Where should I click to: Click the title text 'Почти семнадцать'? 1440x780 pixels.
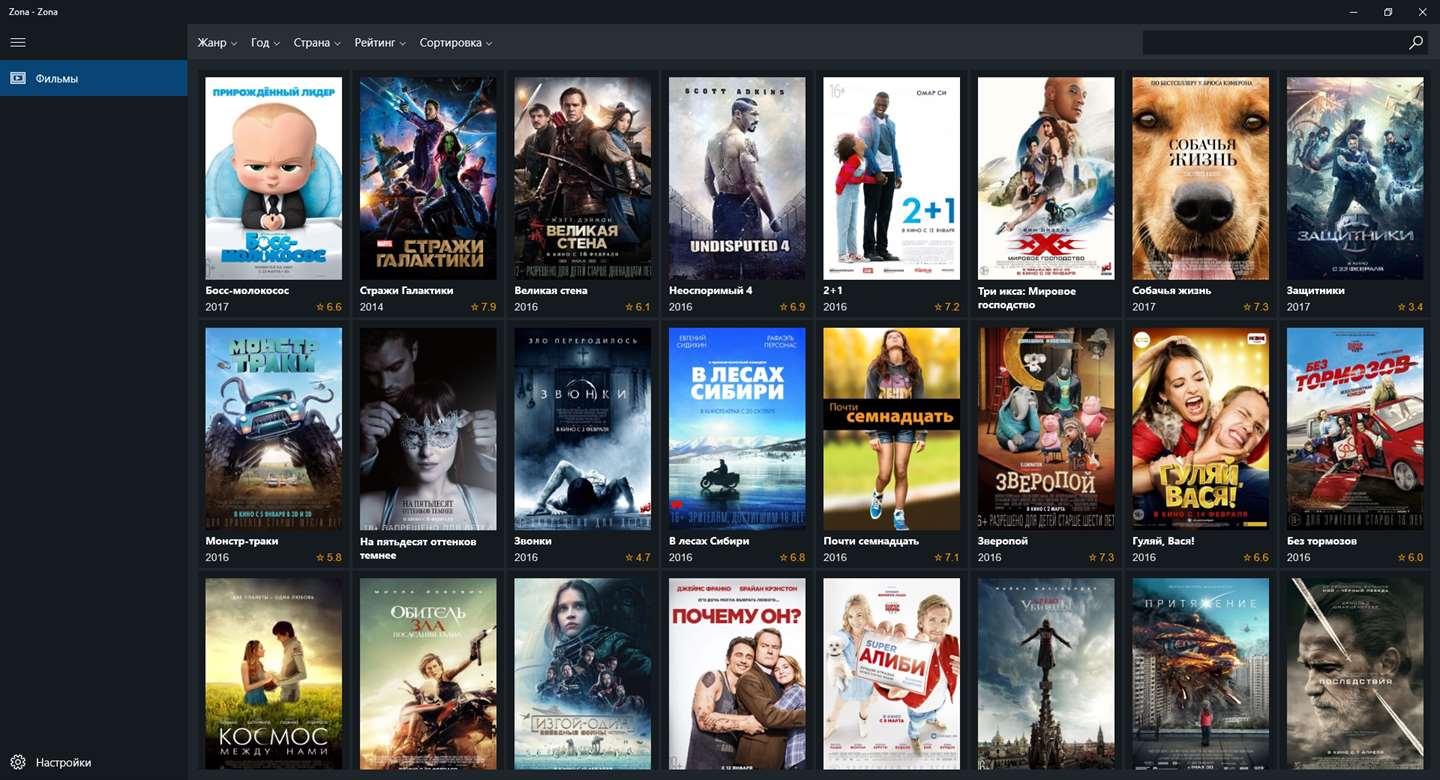point(871,541)
